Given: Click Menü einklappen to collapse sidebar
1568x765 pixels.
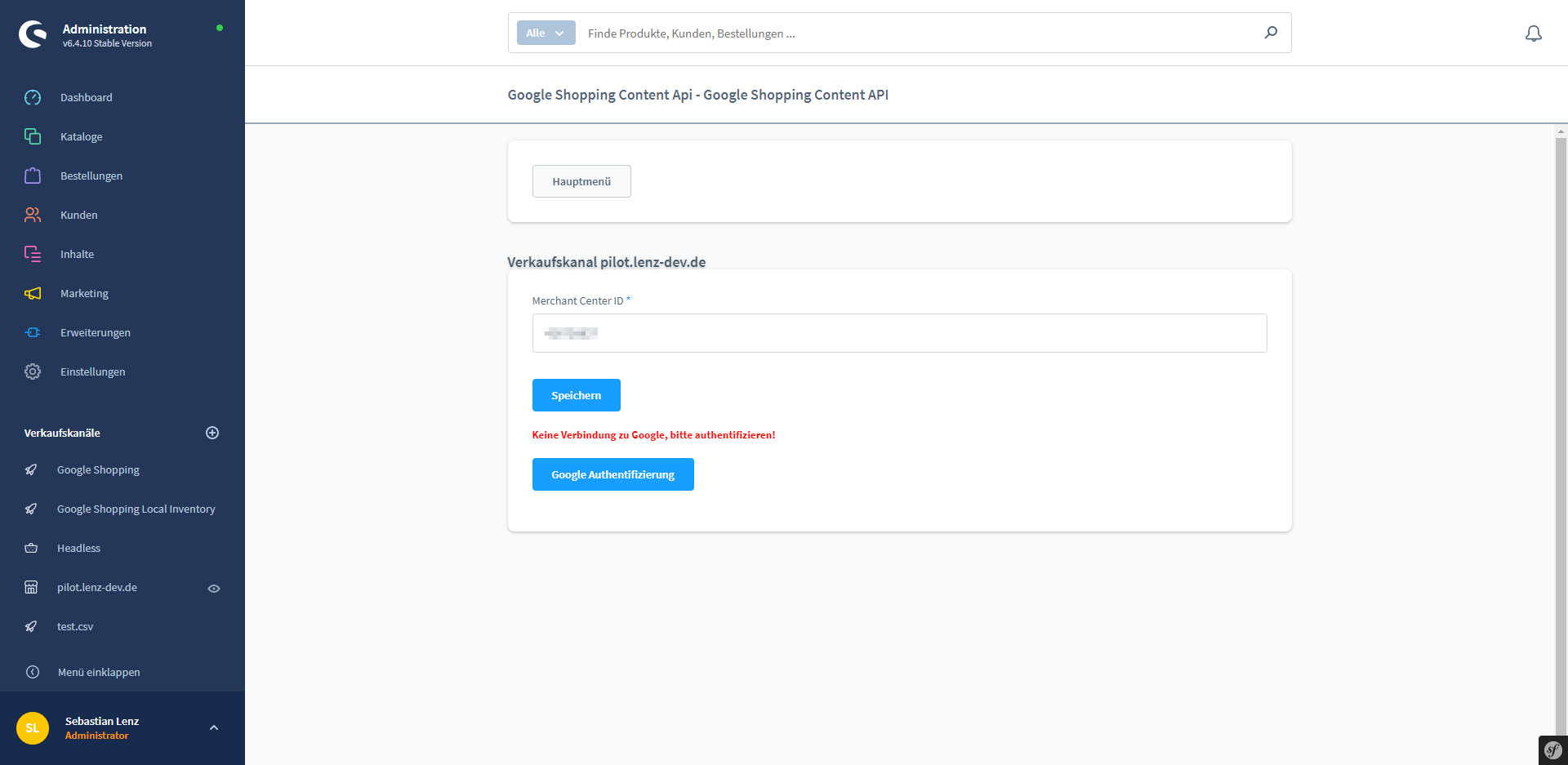Looking at the screenshot, I should coord(99,672).
